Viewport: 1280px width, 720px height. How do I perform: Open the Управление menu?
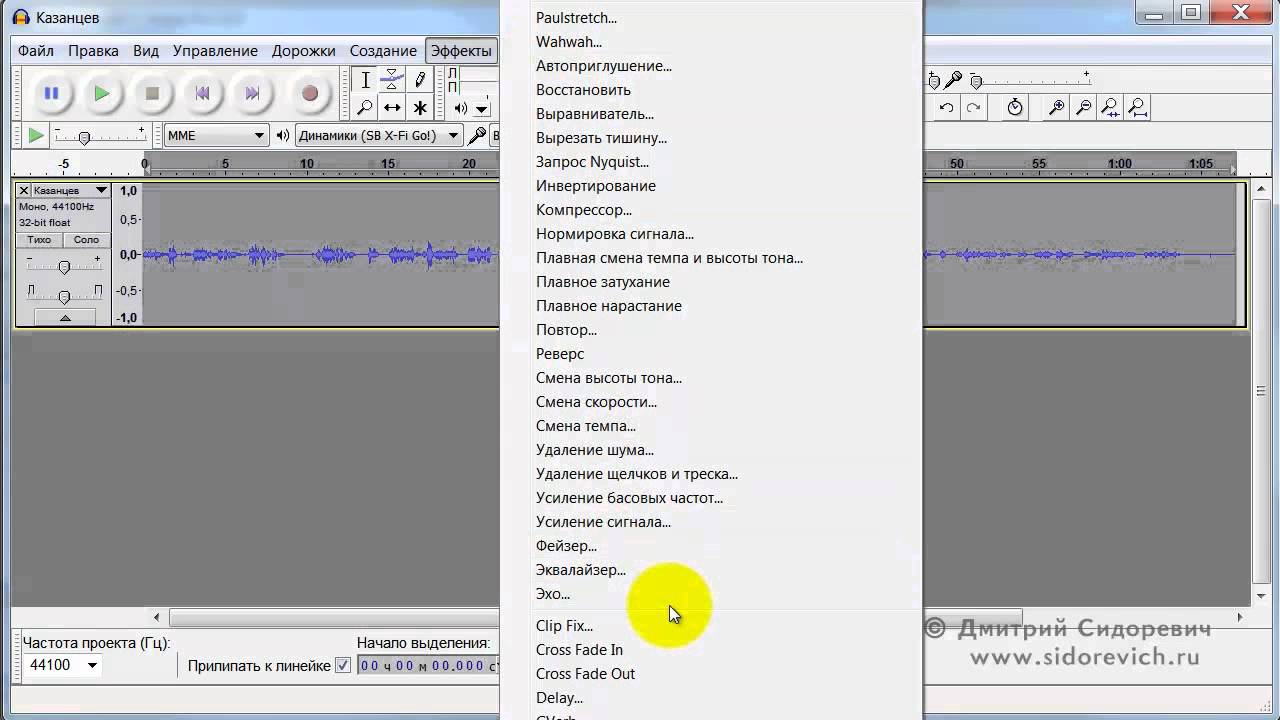coord(215,50)
